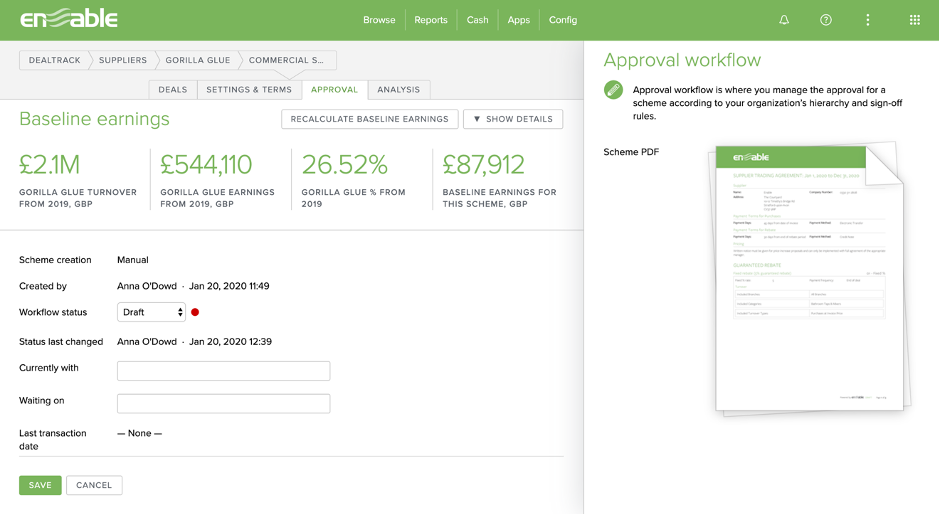Click the Baseline earnings heading
Screen dimensions: 939x514
coord(95,119)
